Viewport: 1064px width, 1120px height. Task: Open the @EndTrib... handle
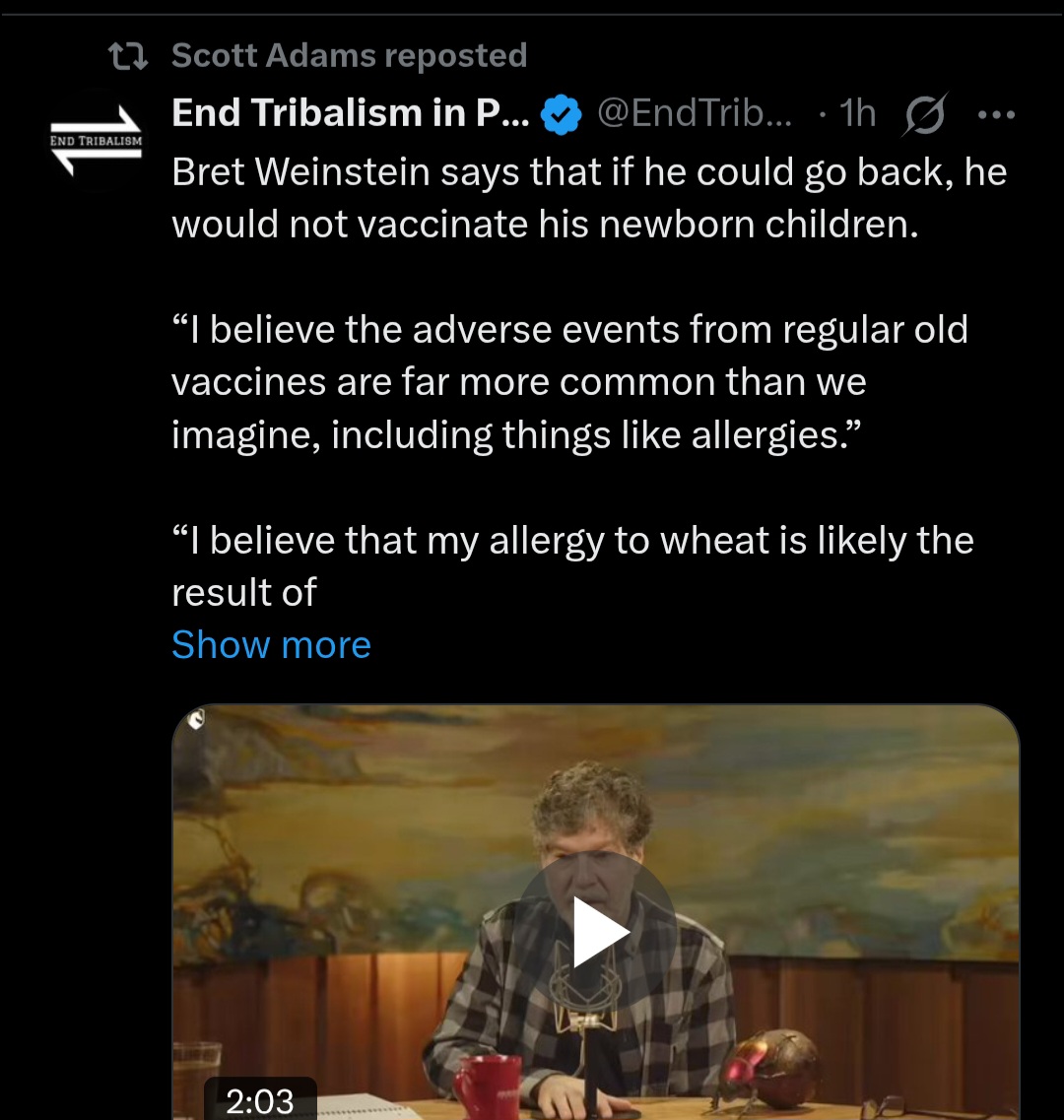[x=694, y=114]
